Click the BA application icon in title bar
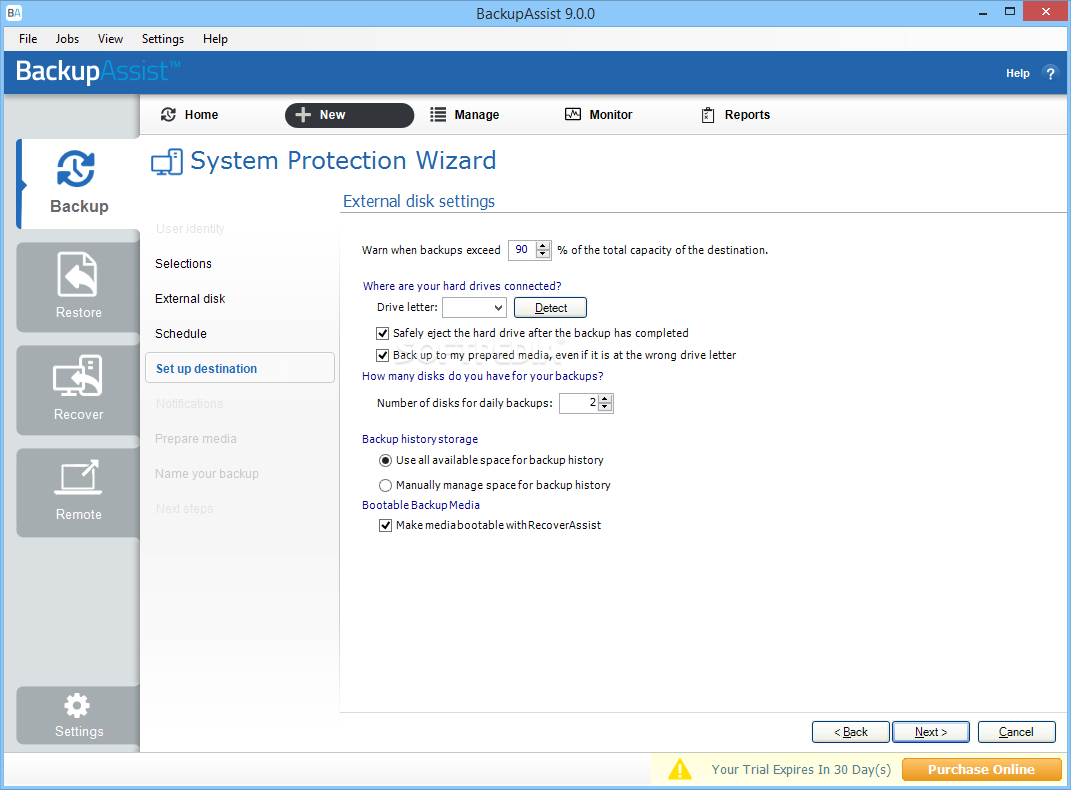The width and height of the screenshot is (1071, 790). click(x=14, y=13)
